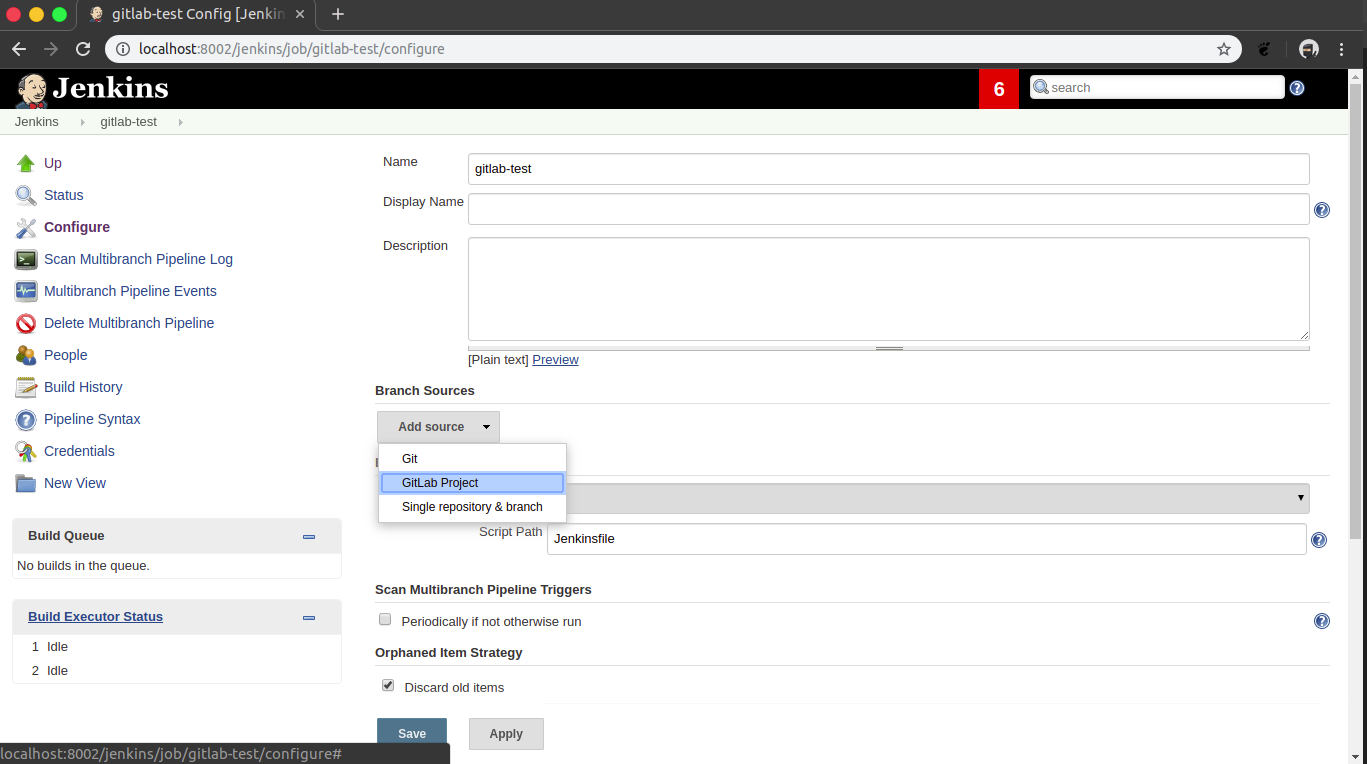Open the Scan Multibranch Pipeline Log link
This screenshot has height=764, width=1367.
tap(138, 259)
